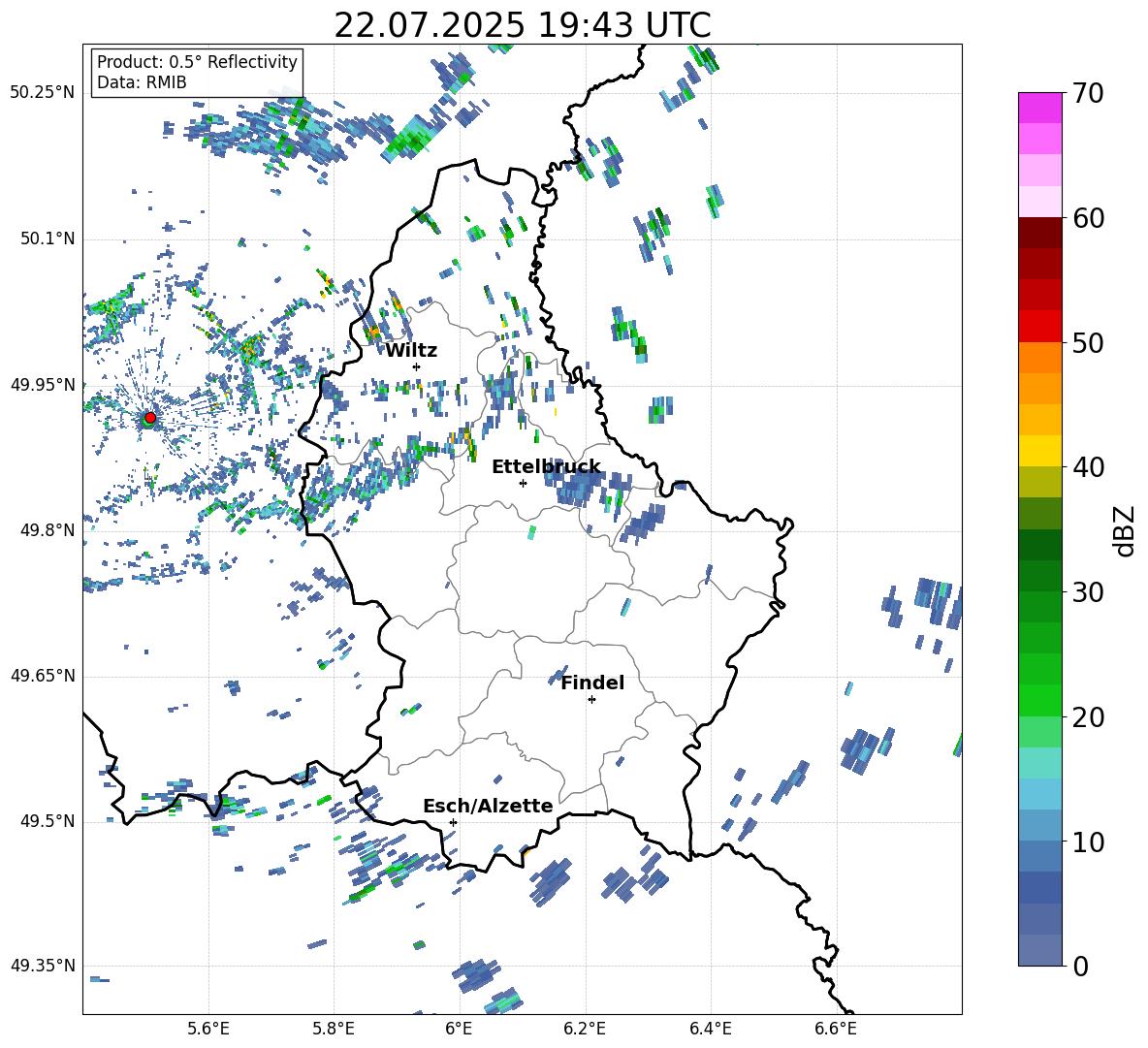1148x1048 pixels.
Task: Click the 6.6°E longitude label
Action: (836, 1029)
